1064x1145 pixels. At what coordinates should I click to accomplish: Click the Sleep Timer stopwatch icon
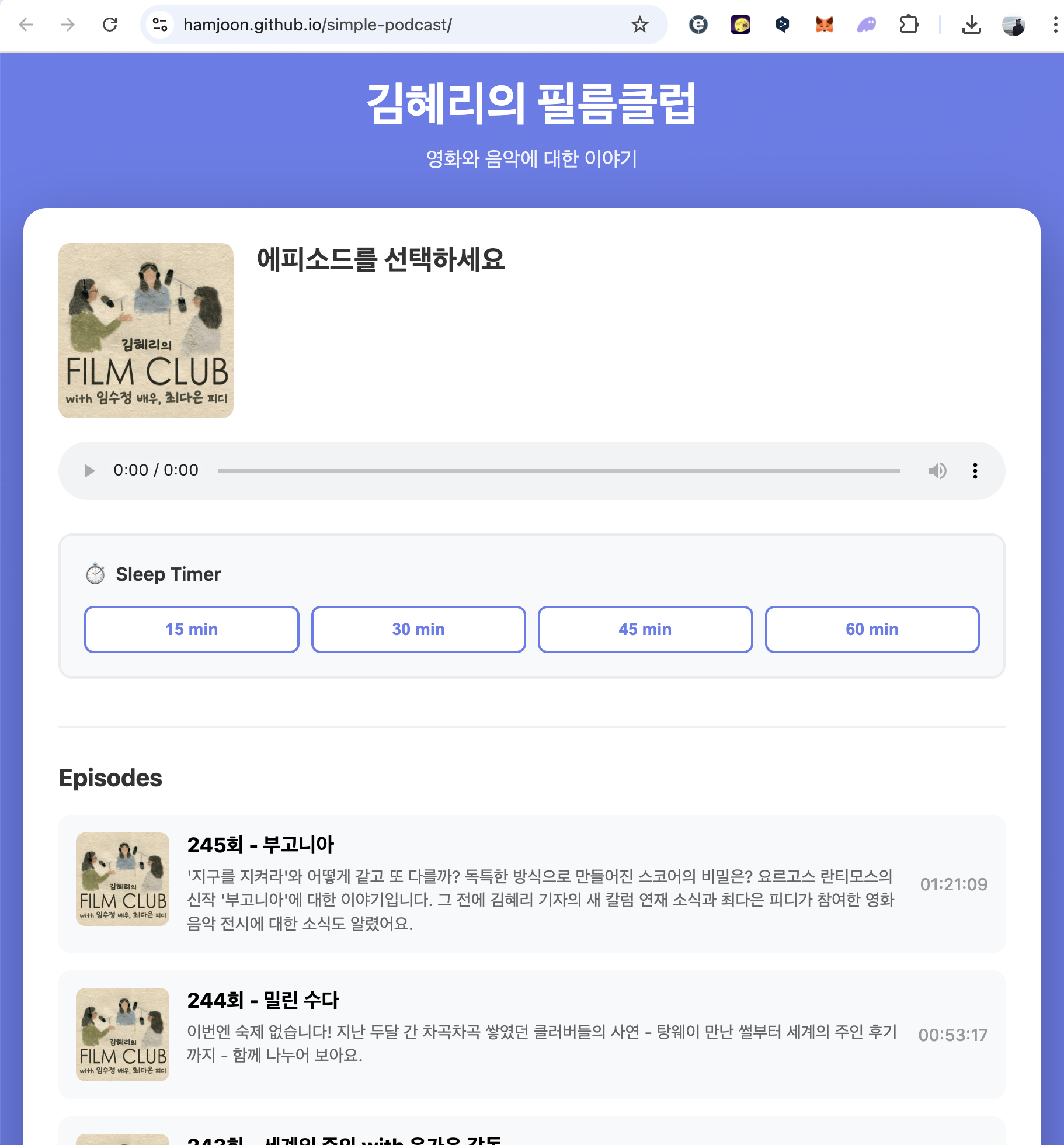95,574
